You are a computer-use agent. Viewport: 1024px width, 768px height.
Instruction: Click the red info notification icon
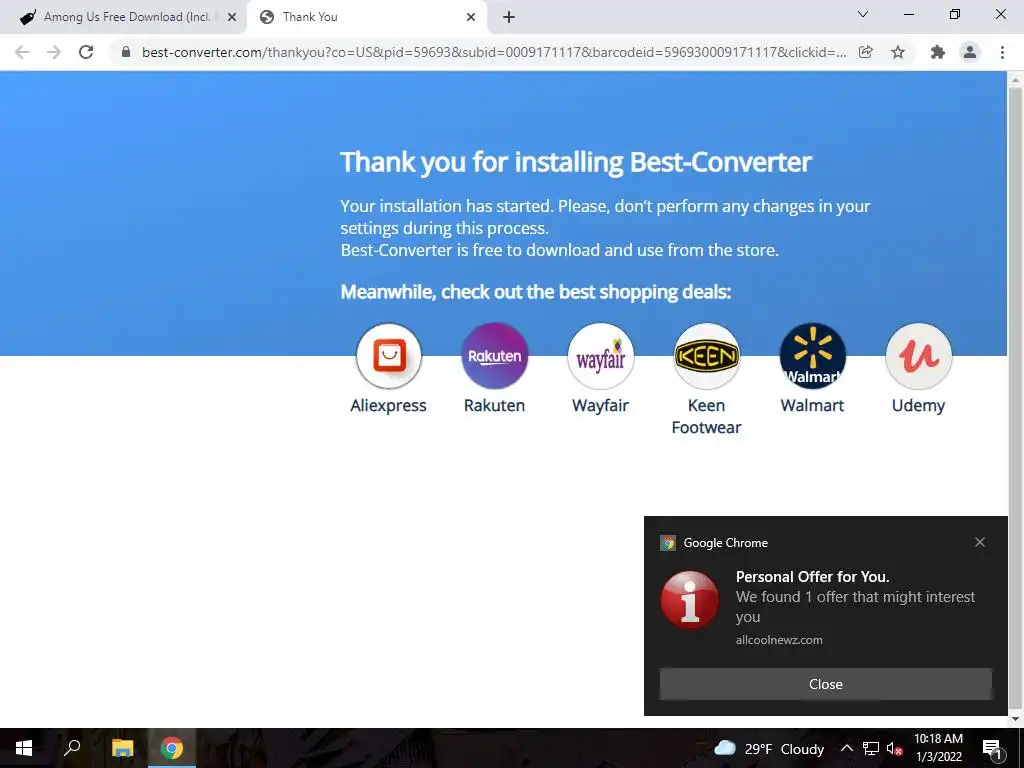(690, 600)
